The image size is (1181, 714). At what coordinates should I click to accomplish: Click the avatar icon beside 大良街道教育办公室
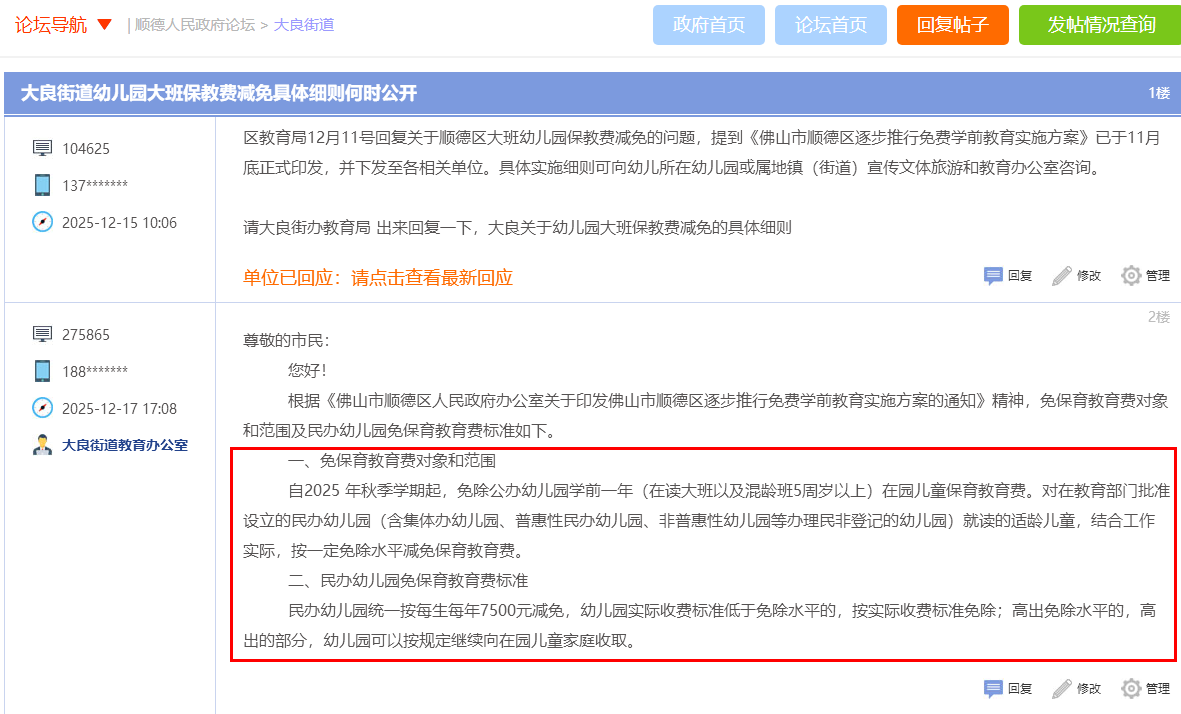point(41,445)
